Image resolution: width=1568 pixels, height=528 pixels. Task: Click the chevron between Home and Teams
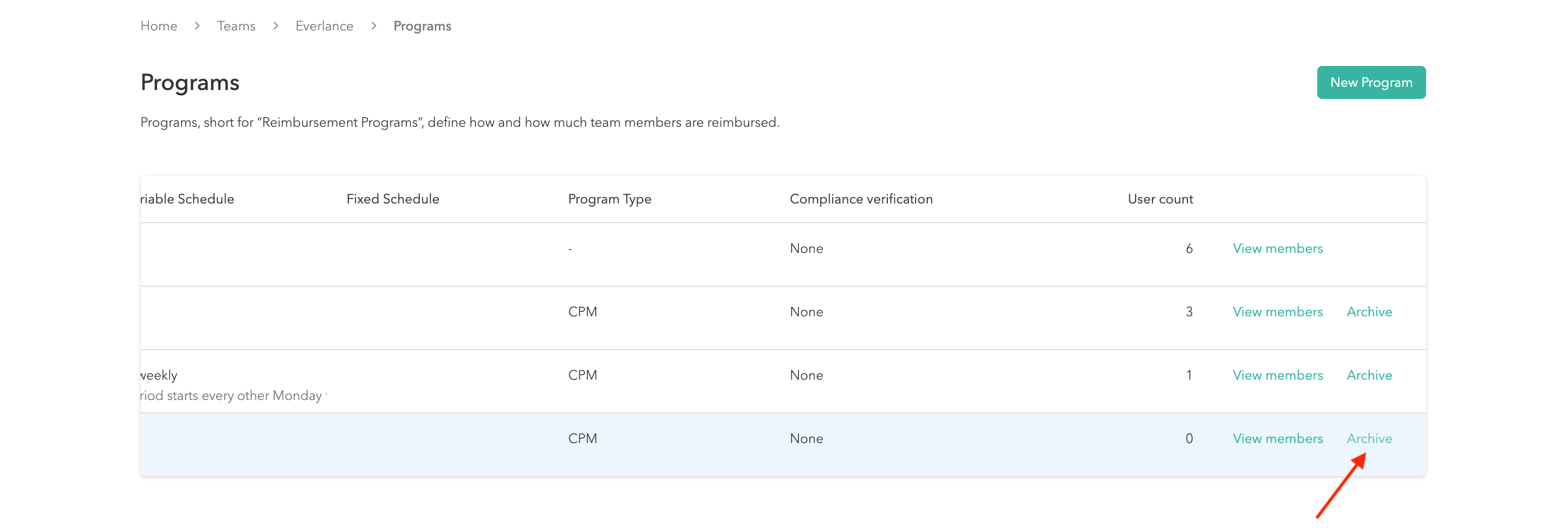point(197,26)
